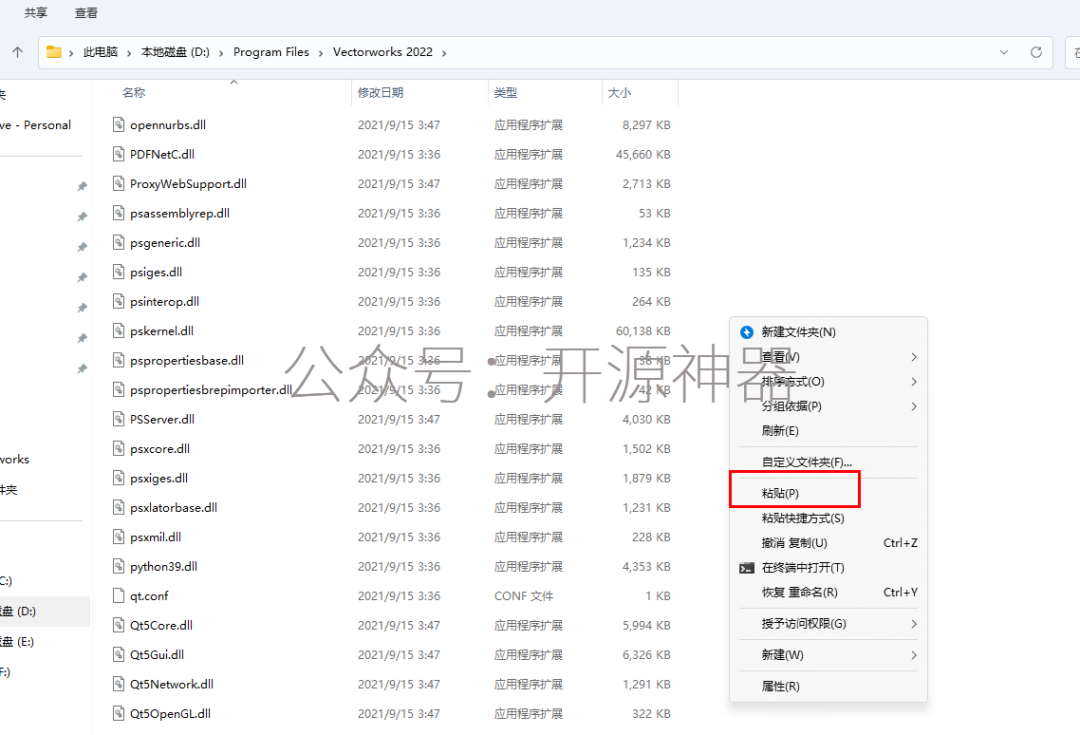This screenshot has height=735, width=1080.
Task: Click the psinterop.dll file icon
Action: [x=118, y=301]
